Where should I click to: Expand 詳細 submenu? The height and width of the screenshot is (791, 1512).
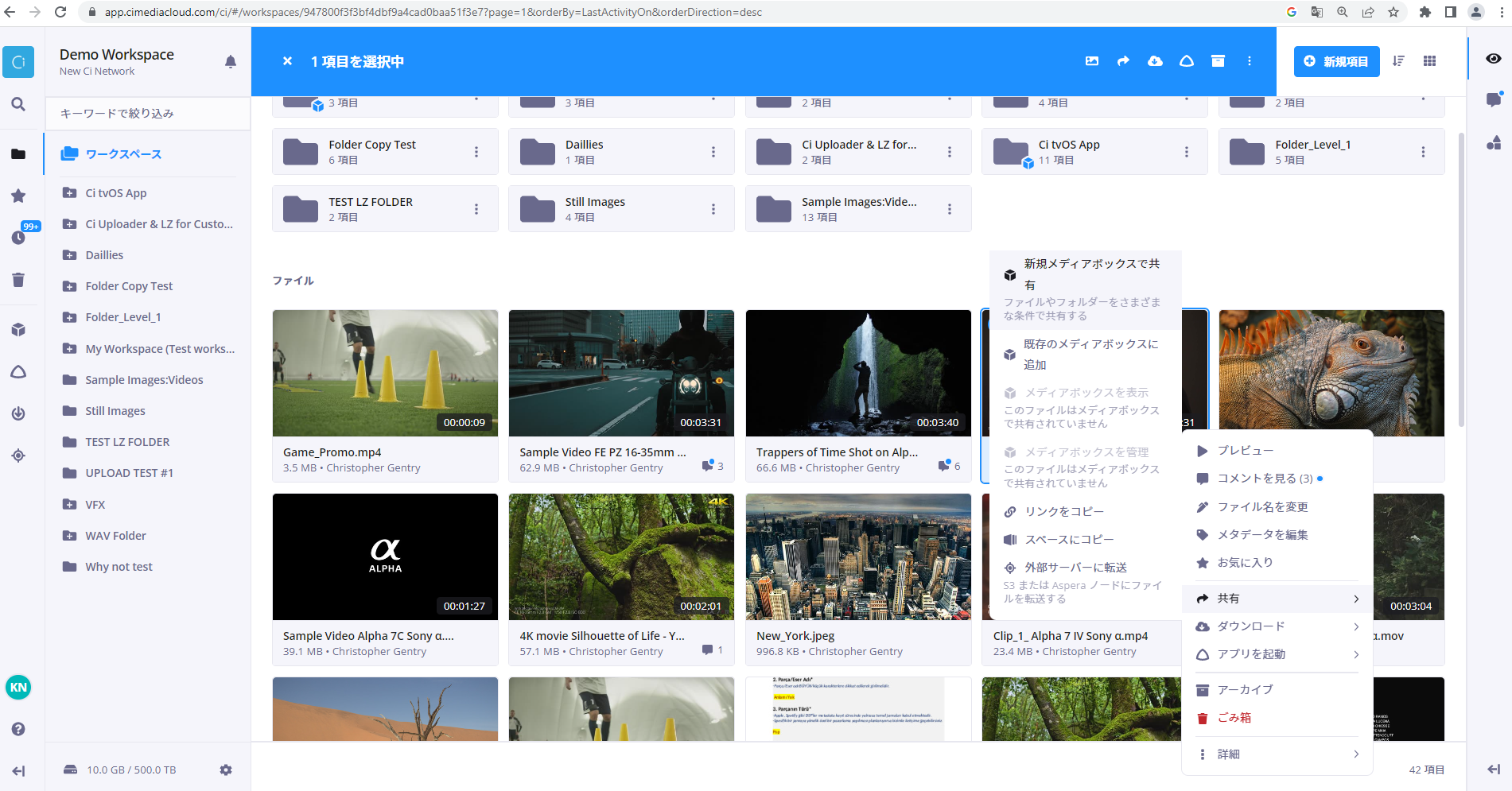coord(1277,754)
